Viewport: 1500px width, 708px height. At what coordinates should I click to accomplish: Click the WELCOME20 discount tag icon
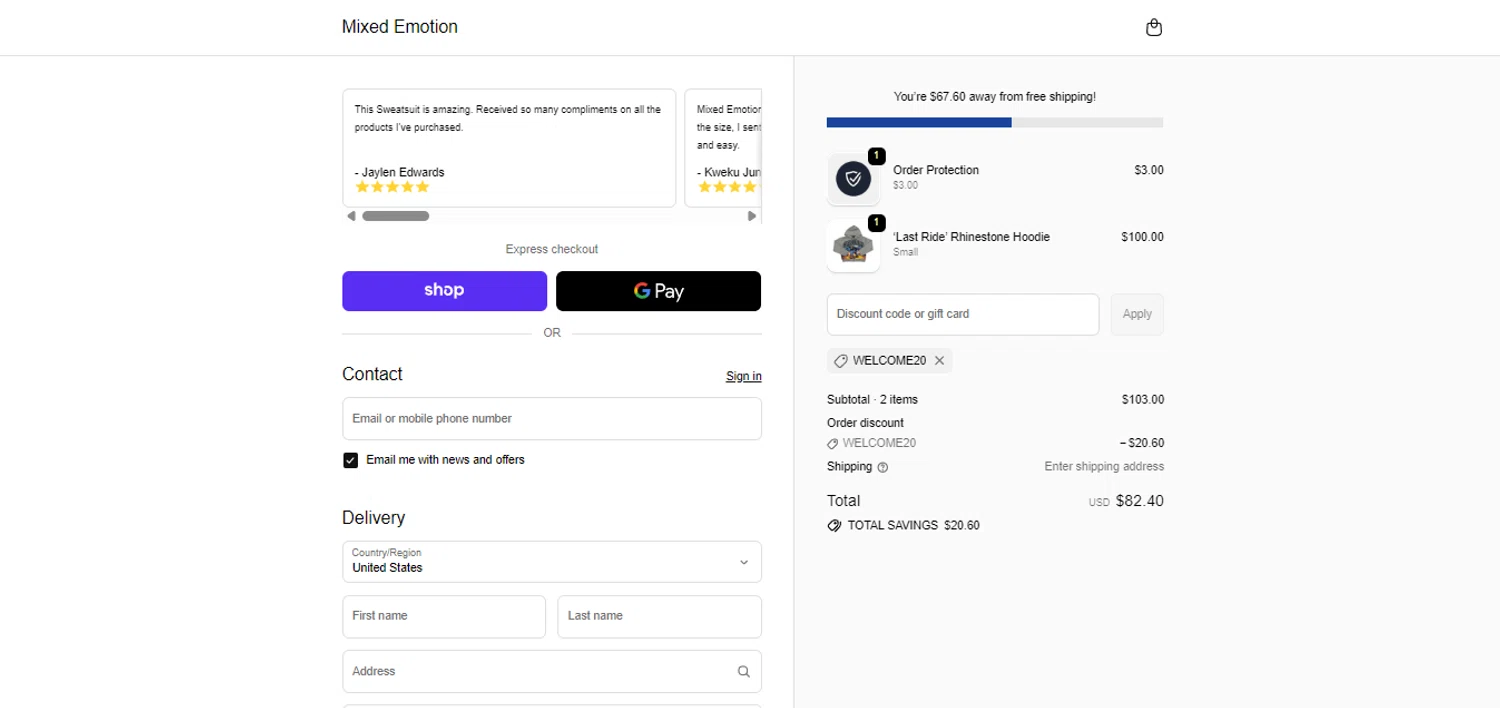[x=841, y=361]
